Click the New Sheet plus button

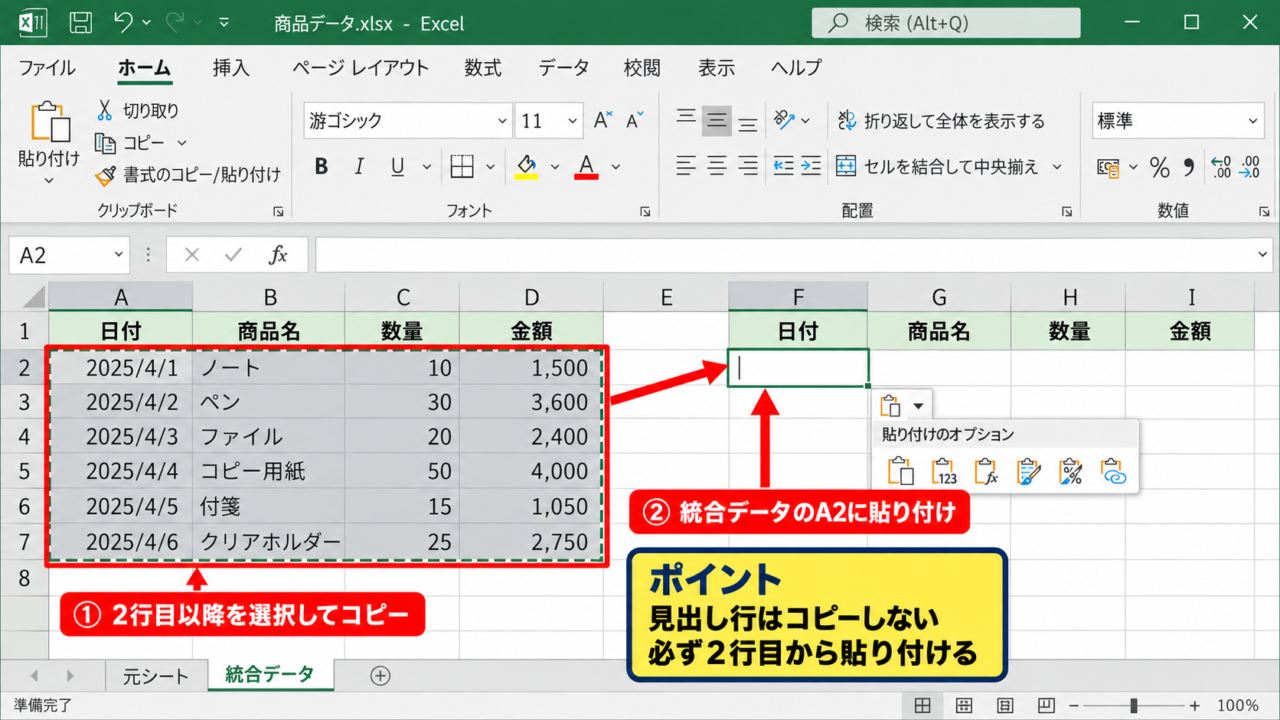(380, 676)
